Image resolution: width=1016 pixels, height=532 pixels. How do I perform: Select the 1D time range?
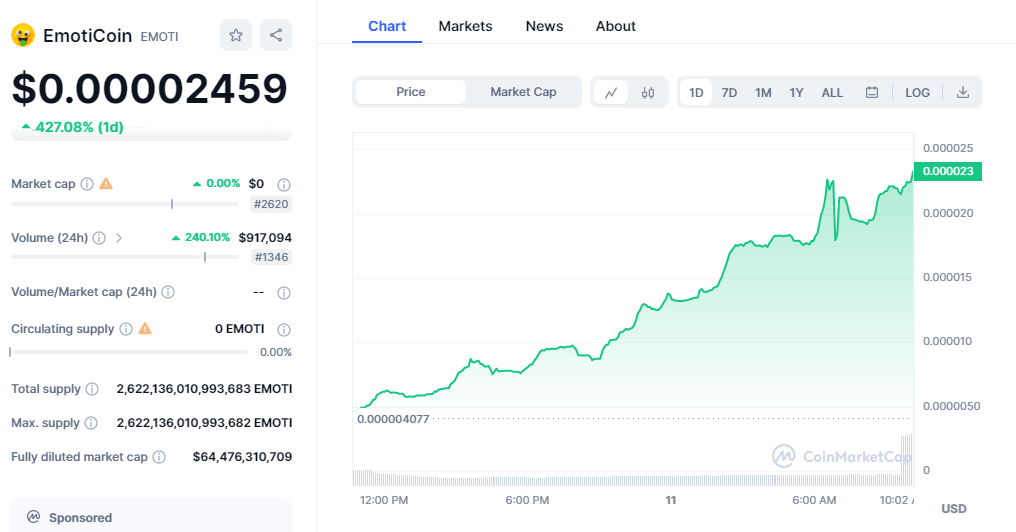point(696,92)
